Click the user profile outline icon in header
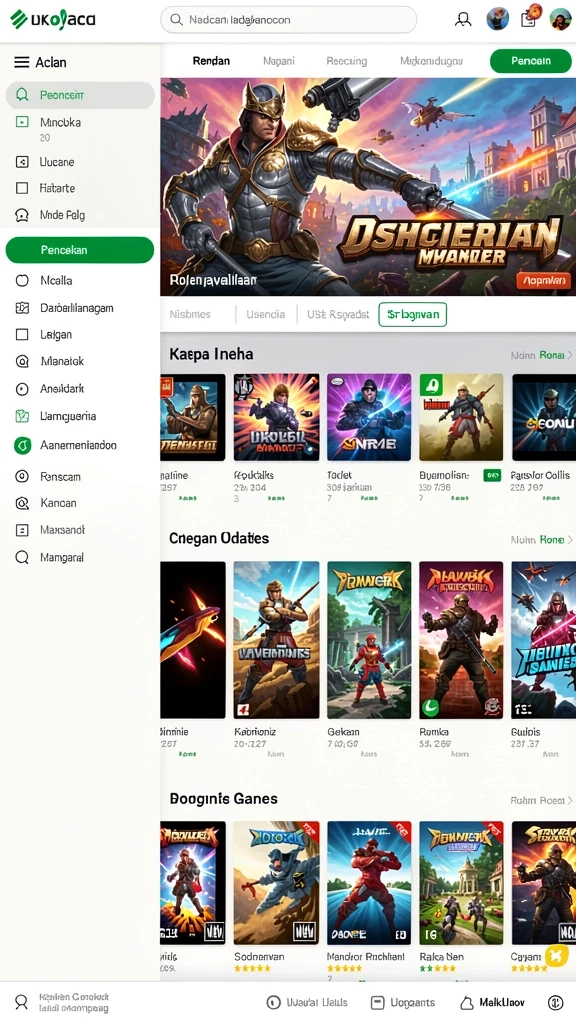The image size is (576, 1024). point(463,20)
